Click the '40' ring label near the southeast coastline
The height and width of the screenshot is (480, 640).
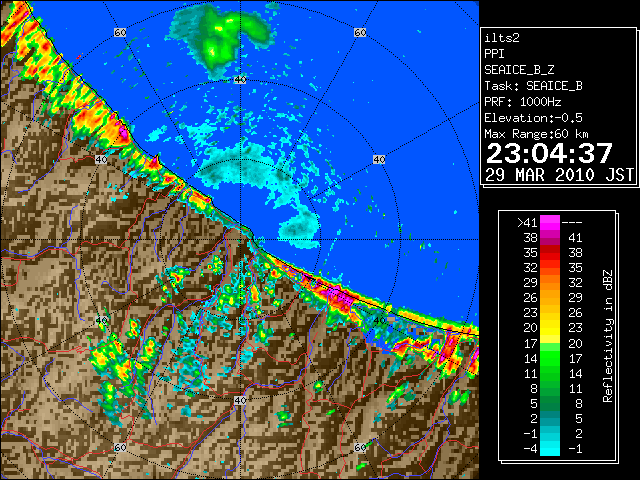pos(379,320)
